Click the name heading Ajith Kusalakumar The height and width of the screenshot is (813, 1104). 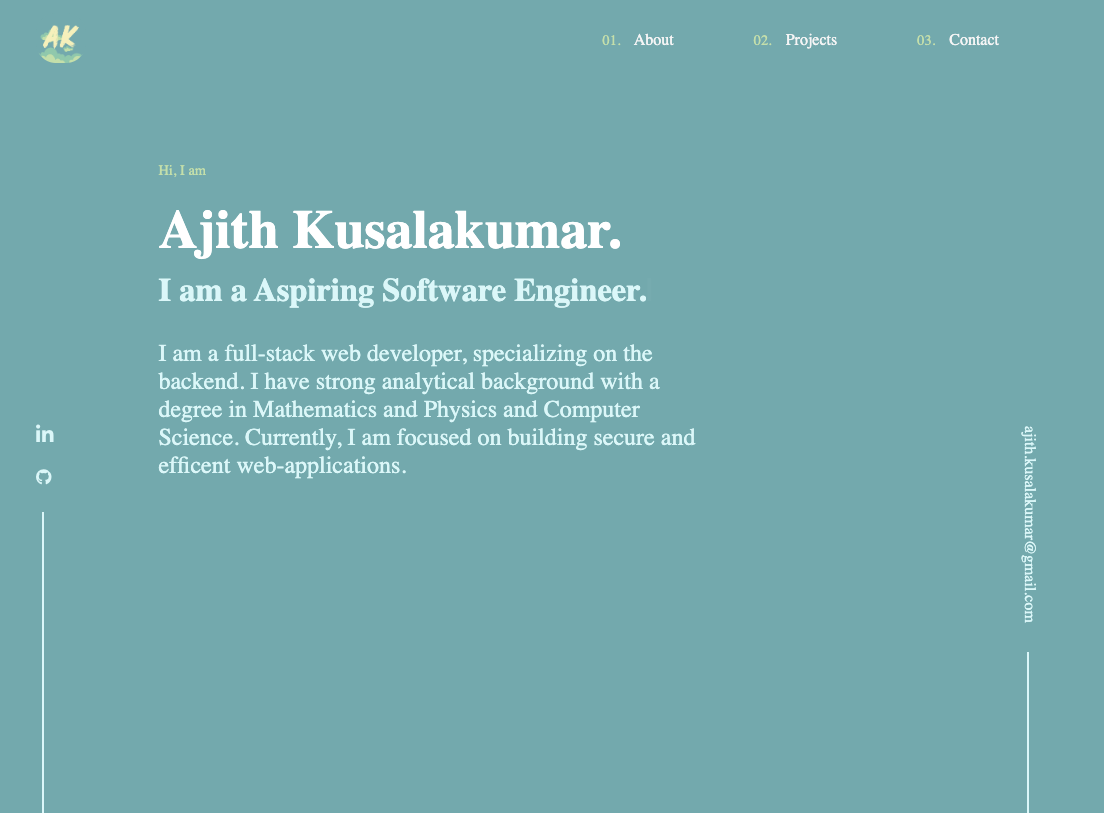tap(391, 231)
